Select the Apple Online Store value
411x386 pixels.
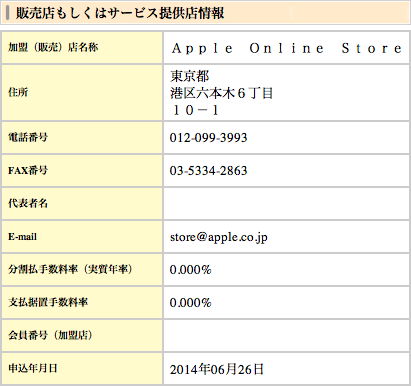coord(287,48)
